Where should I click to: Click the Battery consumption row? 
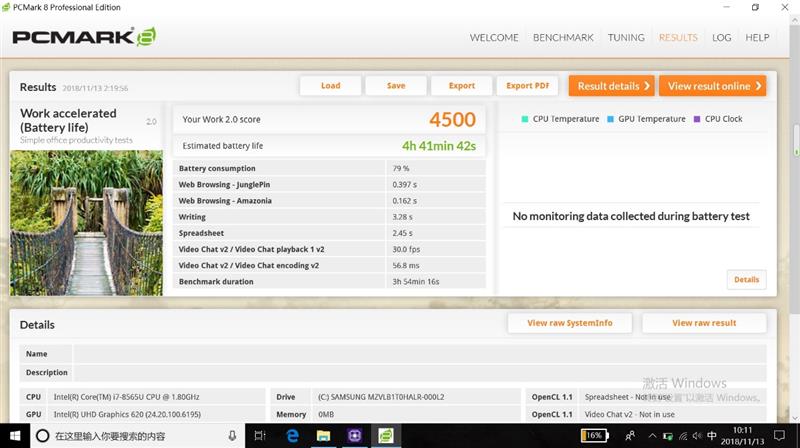[330, 168]
